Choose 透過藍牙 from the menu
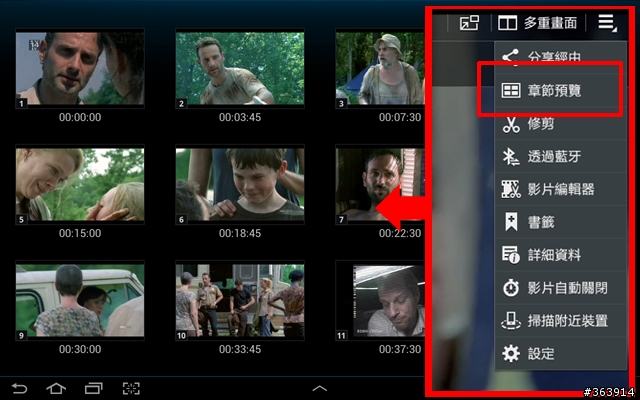This screenshot has width=640, height=400. coord(560,156)
